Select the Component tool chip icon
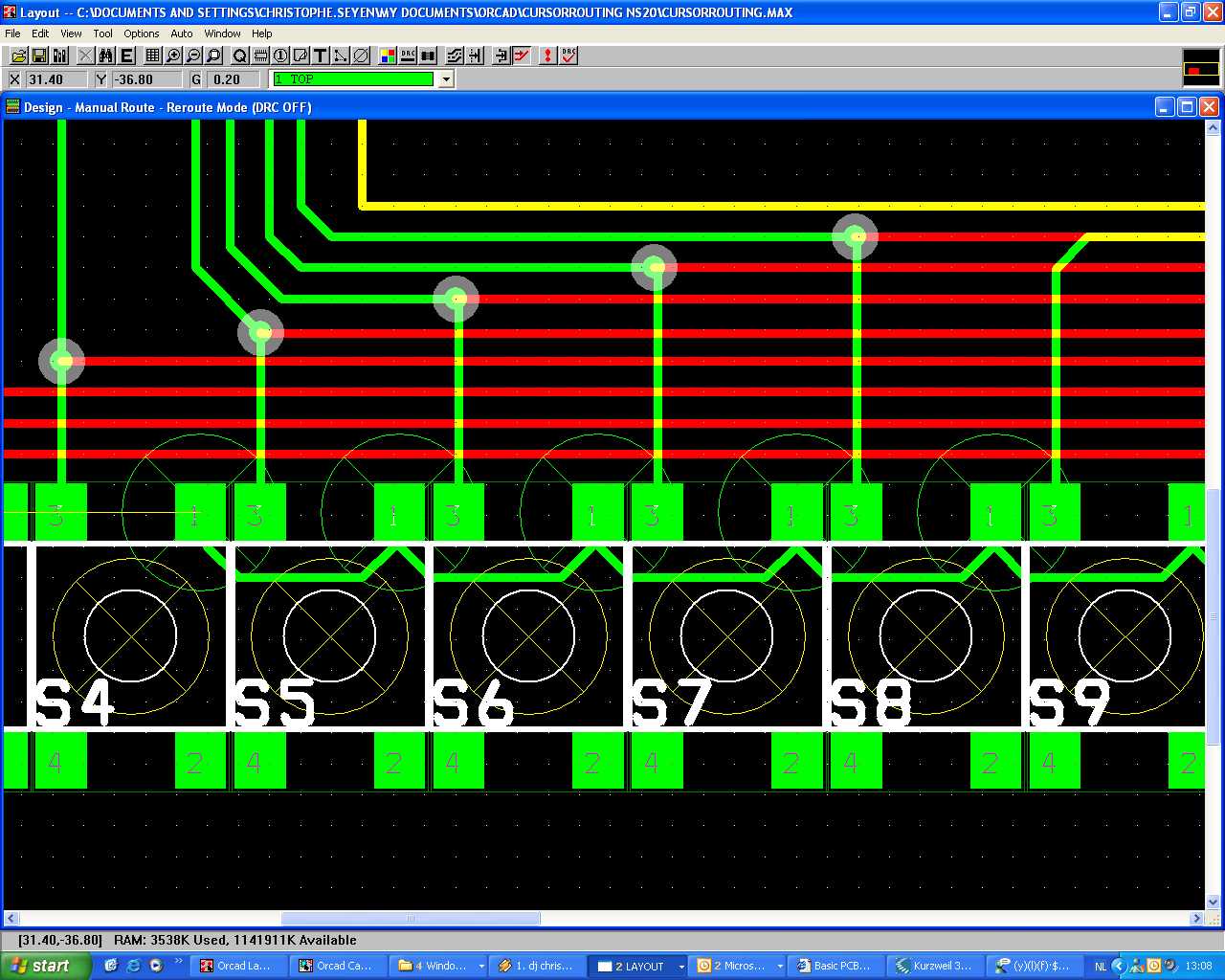Image resolution: width=1225 pixels, height=980 pixels. pyautogui.click(x=260, y=56)
